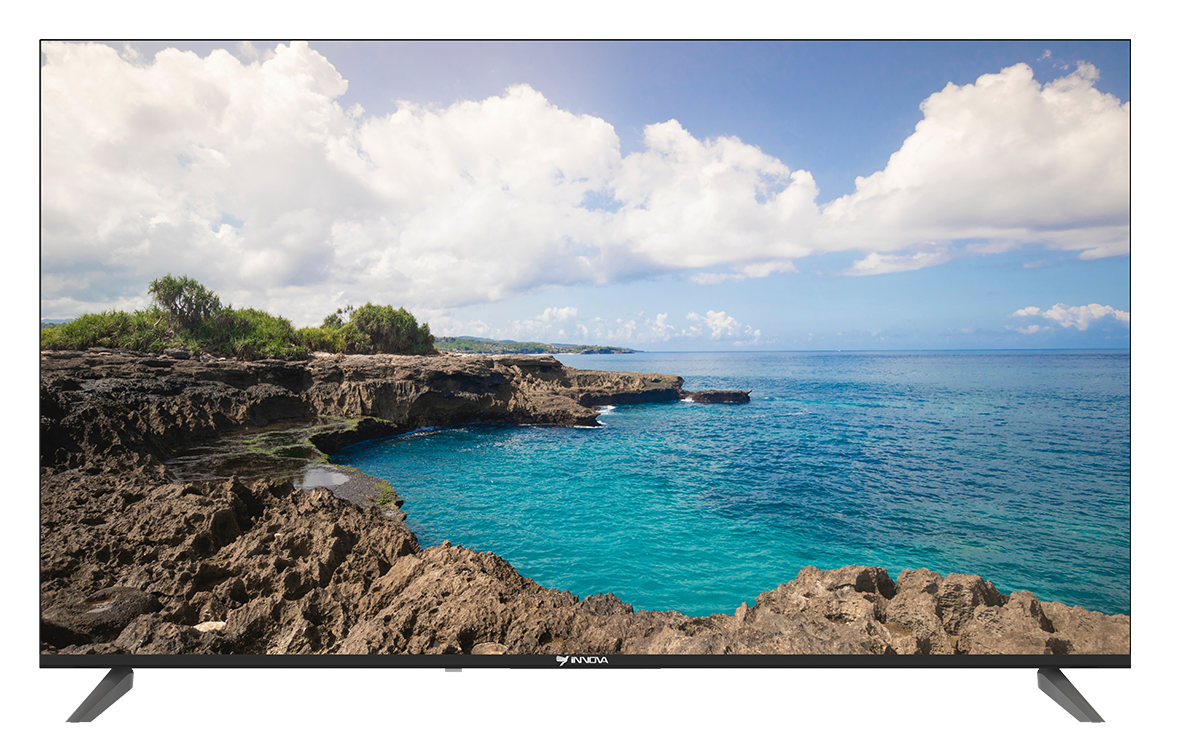The image size is (1189, 755).
Task: Click the left TV stand leg
Action: pos(101,694)
